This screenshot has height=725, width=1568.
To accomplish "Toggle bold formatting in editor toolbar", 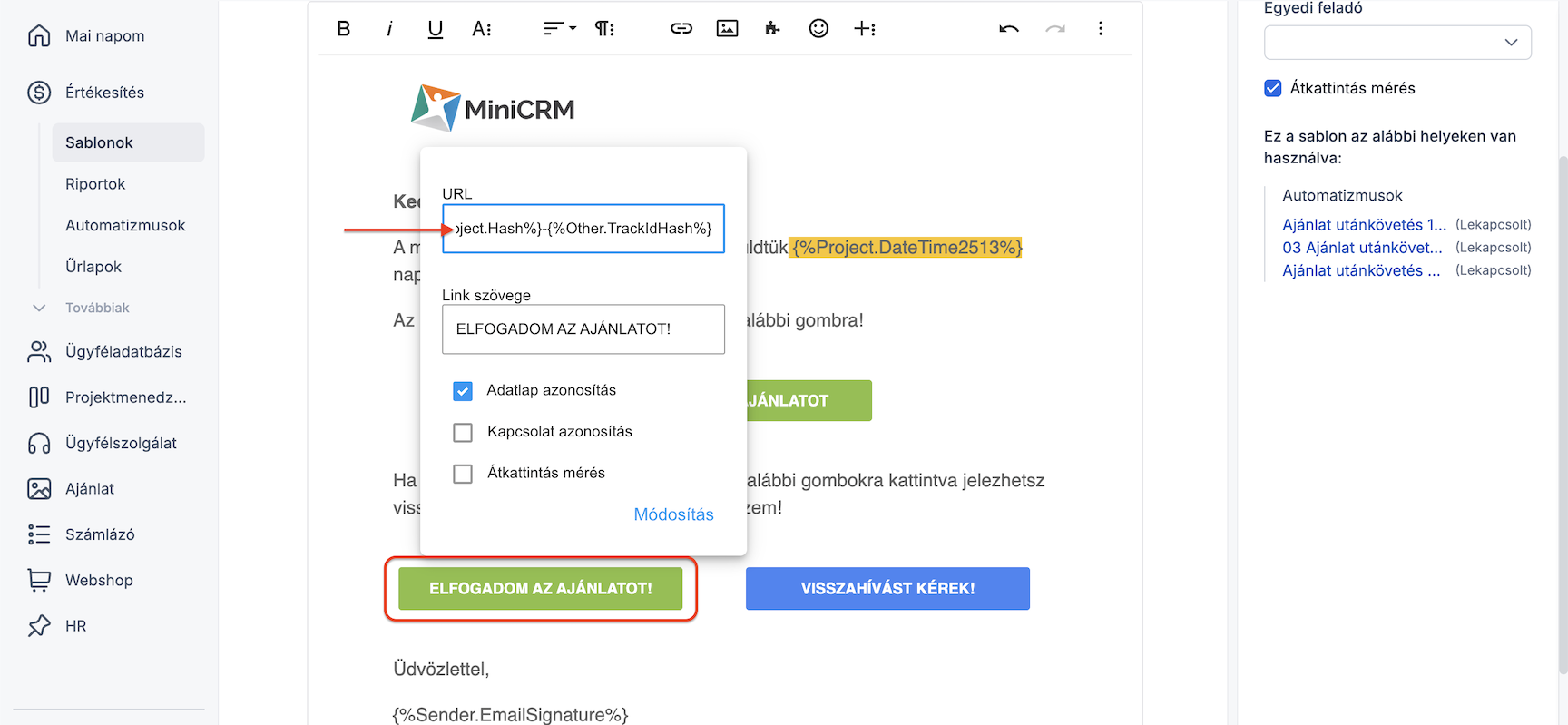I will [x=343, y=29].
